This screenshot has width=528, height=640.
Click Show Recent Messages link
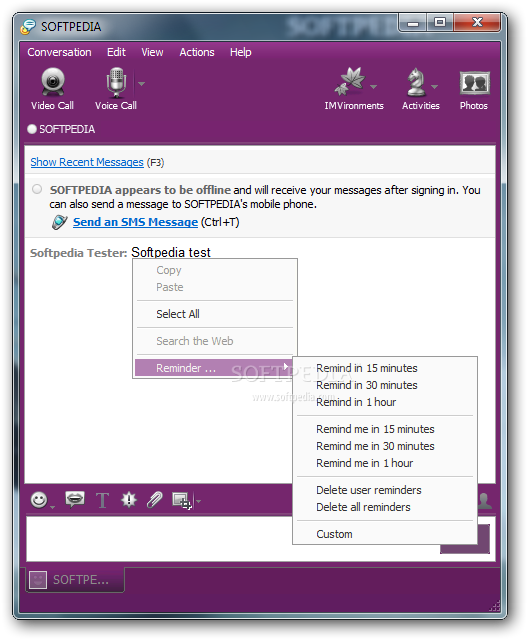click(x=87, y=162)
